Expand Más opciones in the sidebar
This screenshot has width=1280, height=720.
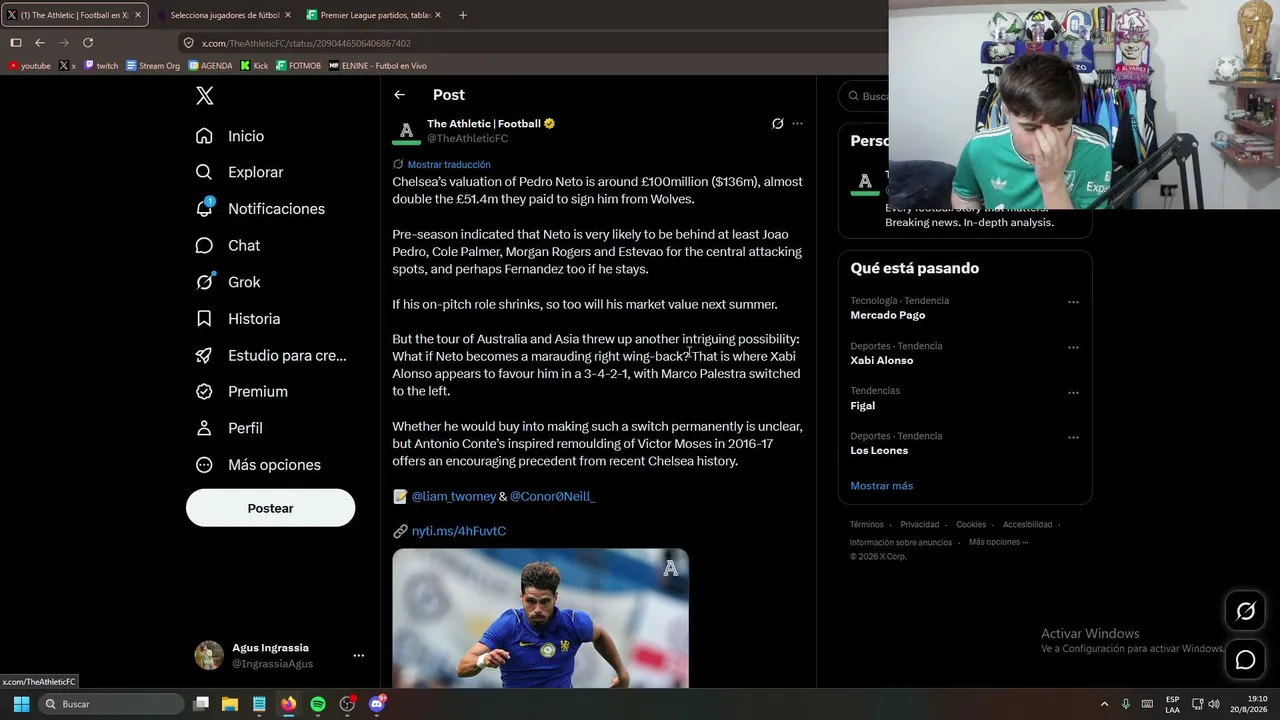258,465
